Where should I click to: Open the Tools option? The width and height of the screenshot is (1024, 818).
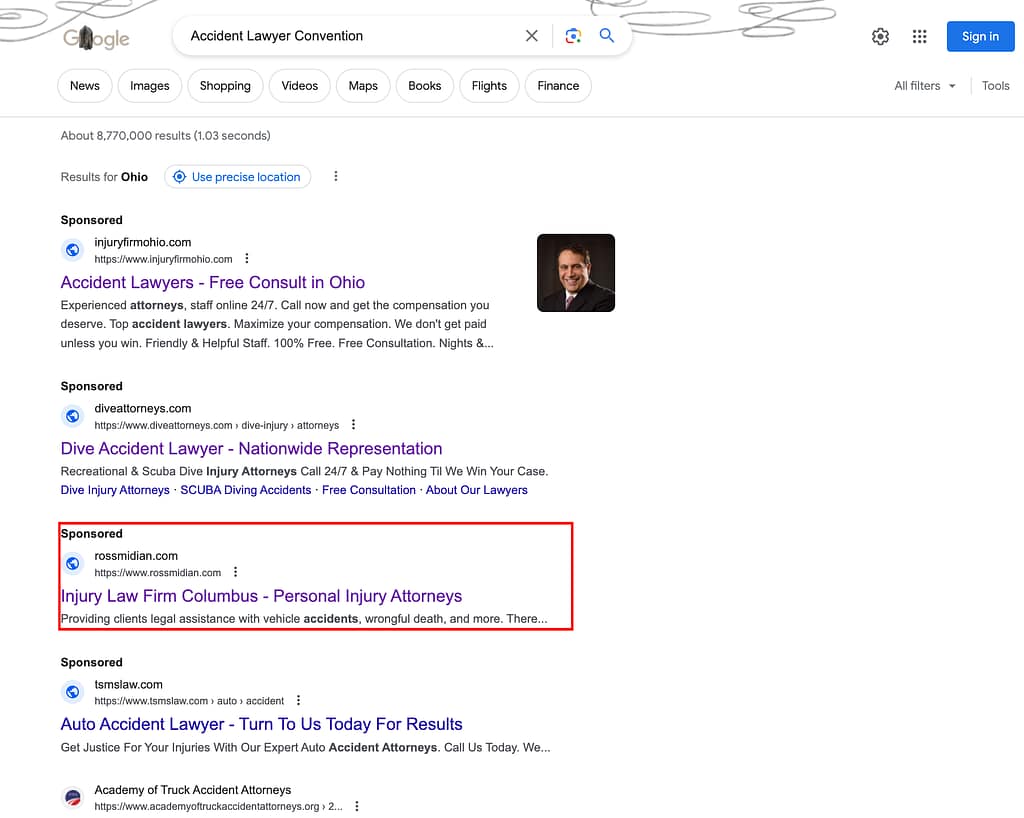[995, 86]
